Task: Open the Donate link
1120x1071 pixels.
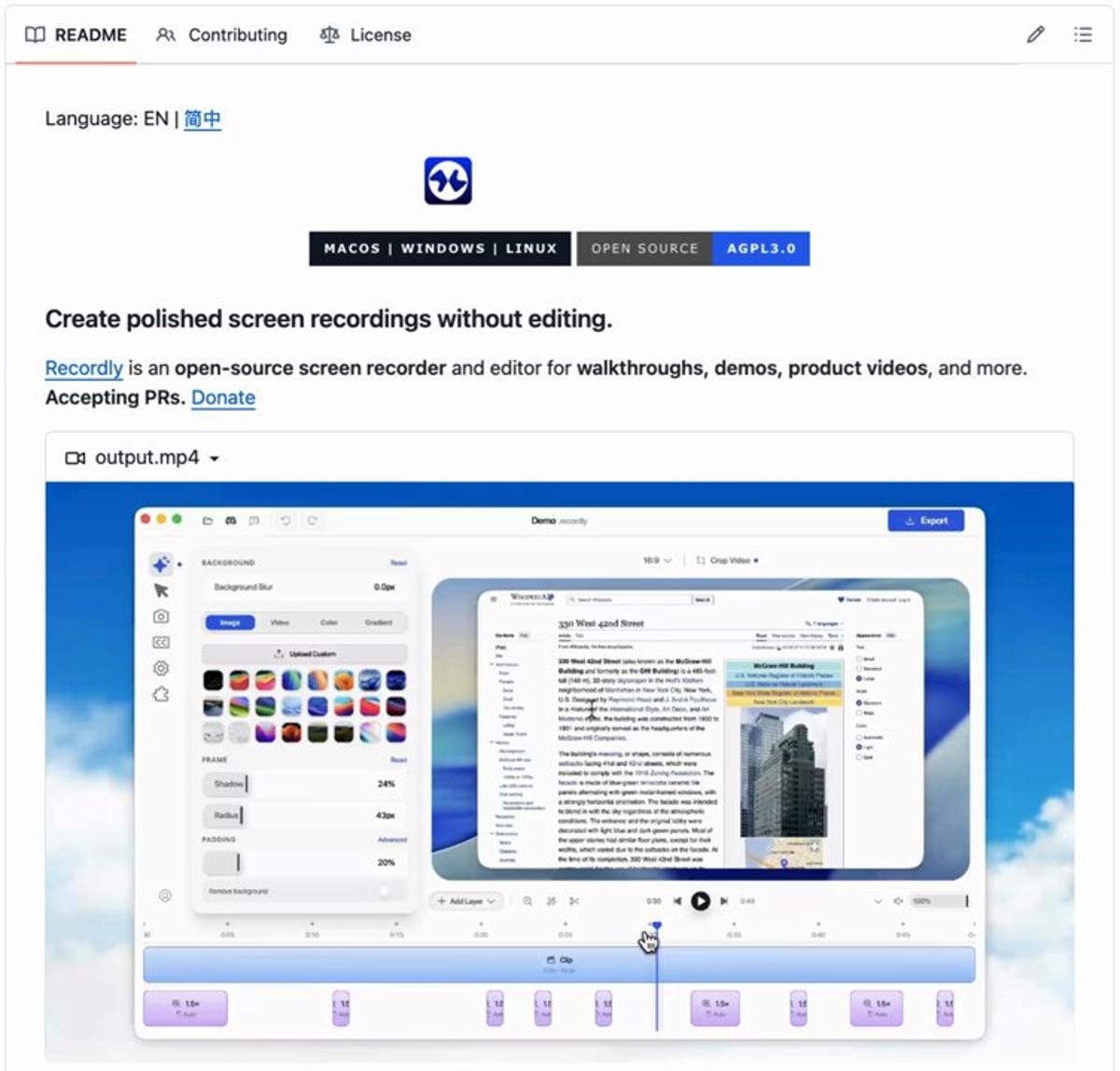Action: pyautogui.click(x=223, y=397)
